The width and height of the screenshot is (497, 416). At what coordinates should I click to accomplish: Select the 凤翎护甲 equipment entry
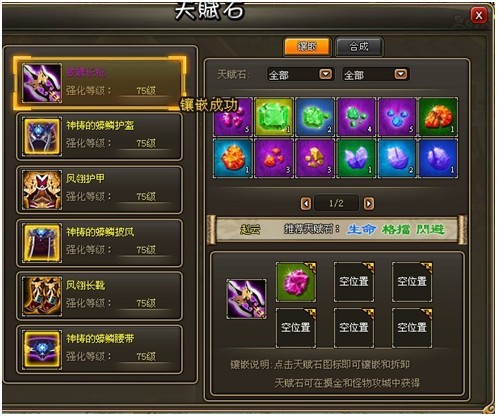coord(99,190)
